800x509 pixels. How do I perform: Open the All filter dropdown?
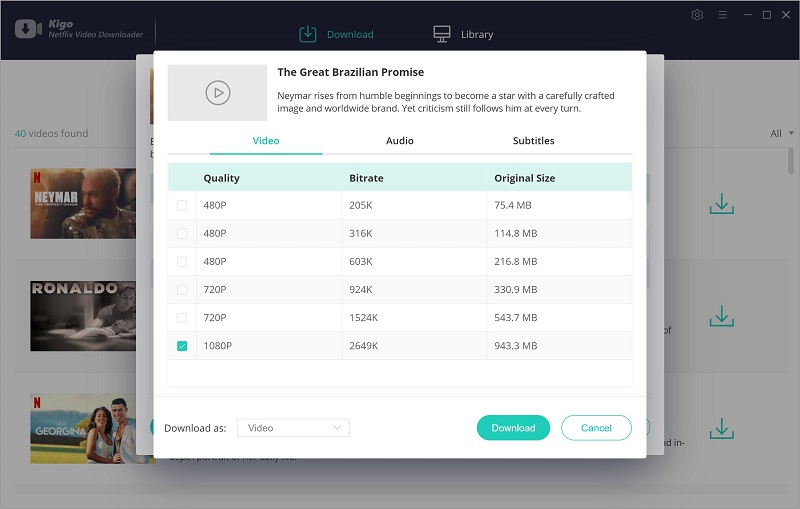coord(782,133)
